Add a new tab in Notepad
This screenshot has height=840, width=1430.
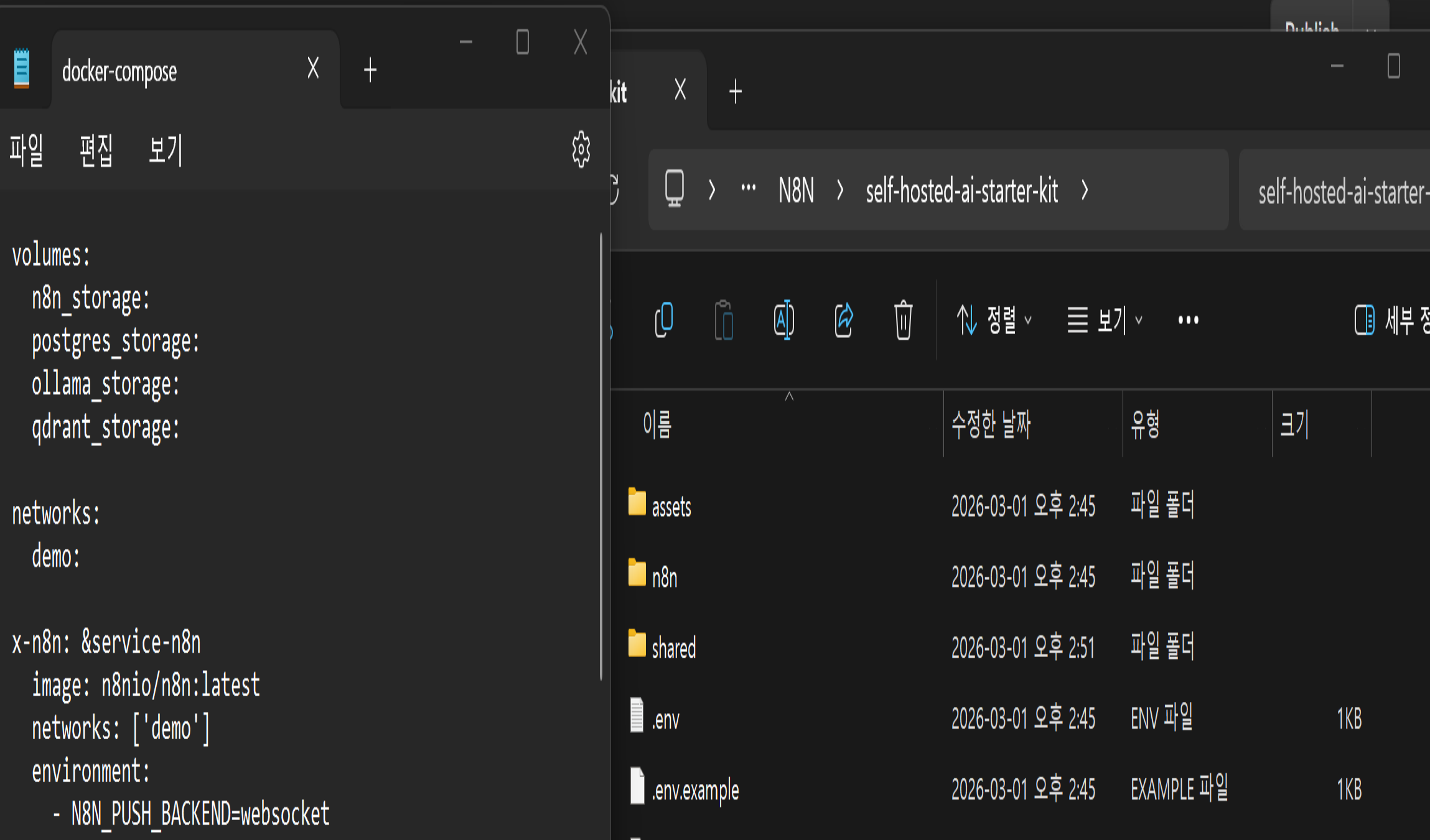coord(370,70)
